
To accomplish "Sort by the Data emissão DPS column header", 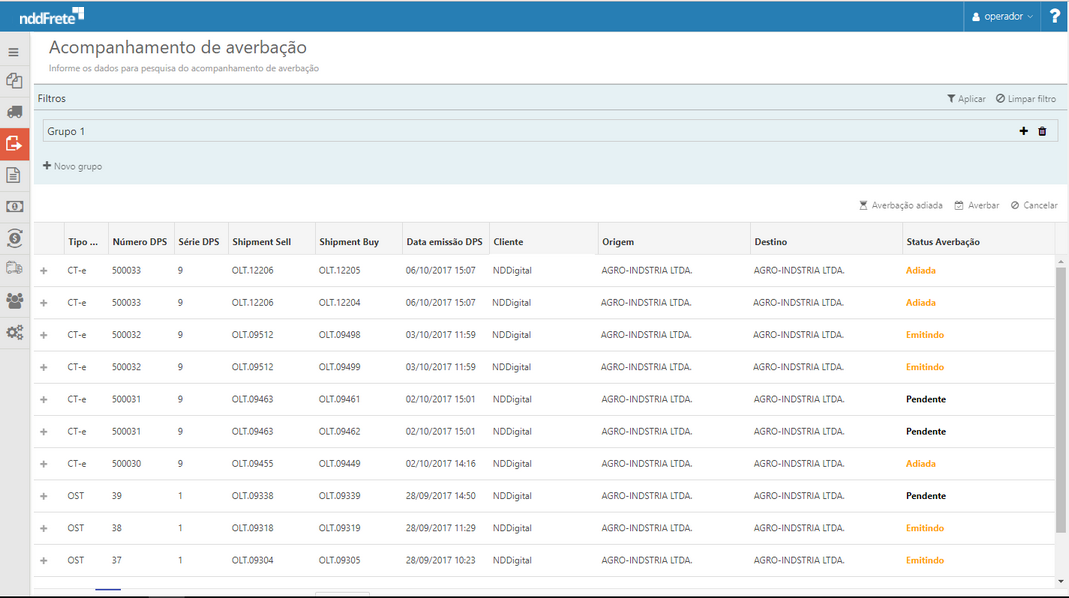I will click(x=444, y=242).
